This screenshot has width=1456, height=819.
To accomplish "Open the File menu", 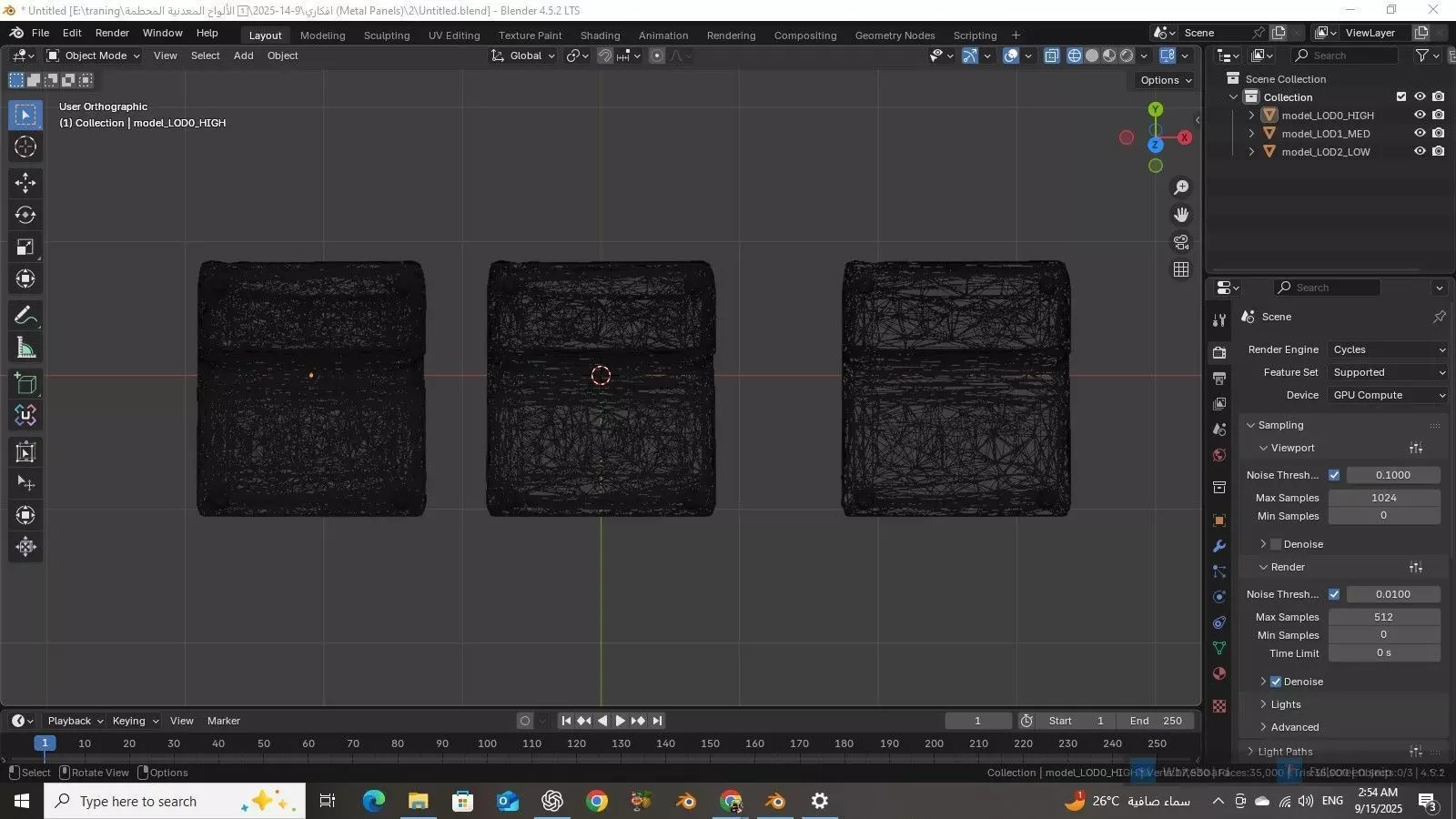I will [x=40, y=33].
